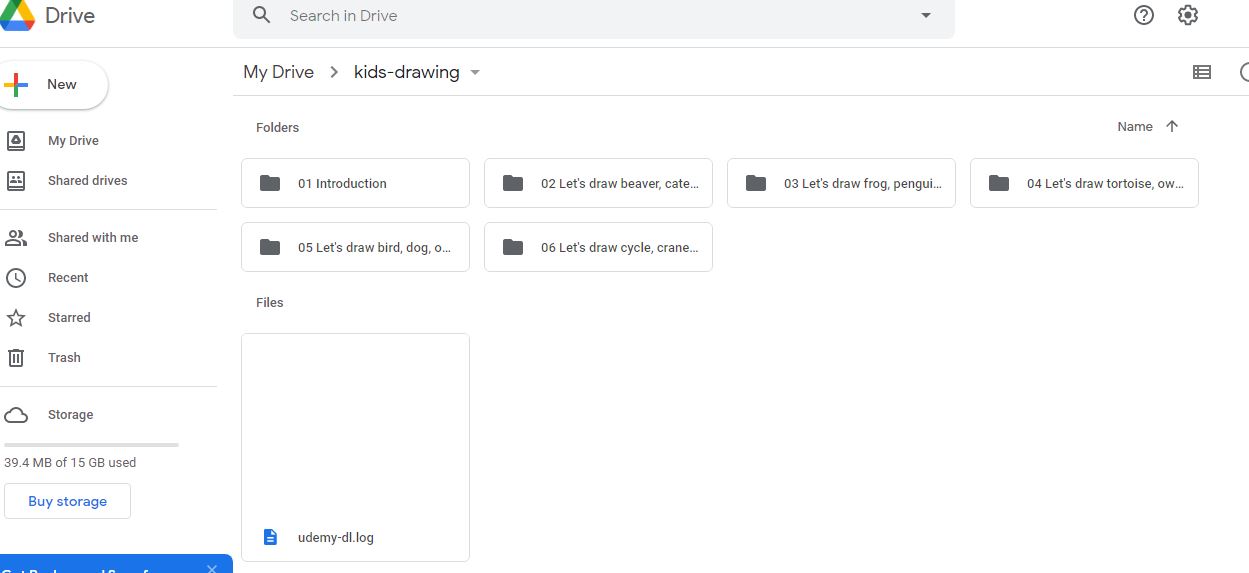
Task: Open the Recent section
Action: tap(68, 278)
